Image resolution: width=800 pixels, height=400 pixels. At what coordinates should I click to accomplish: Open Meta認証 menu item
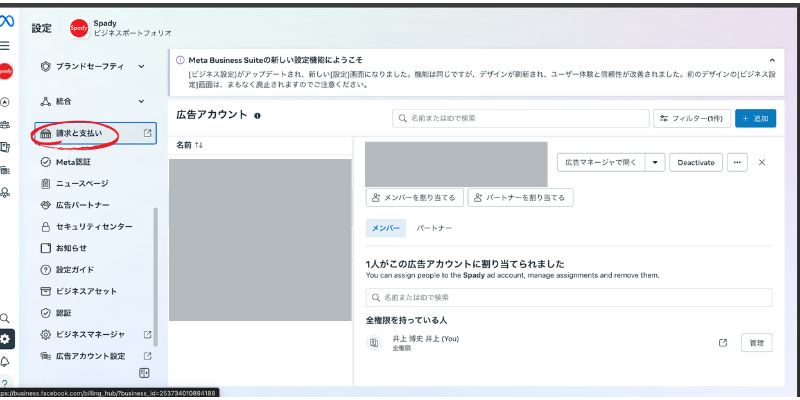95,162
